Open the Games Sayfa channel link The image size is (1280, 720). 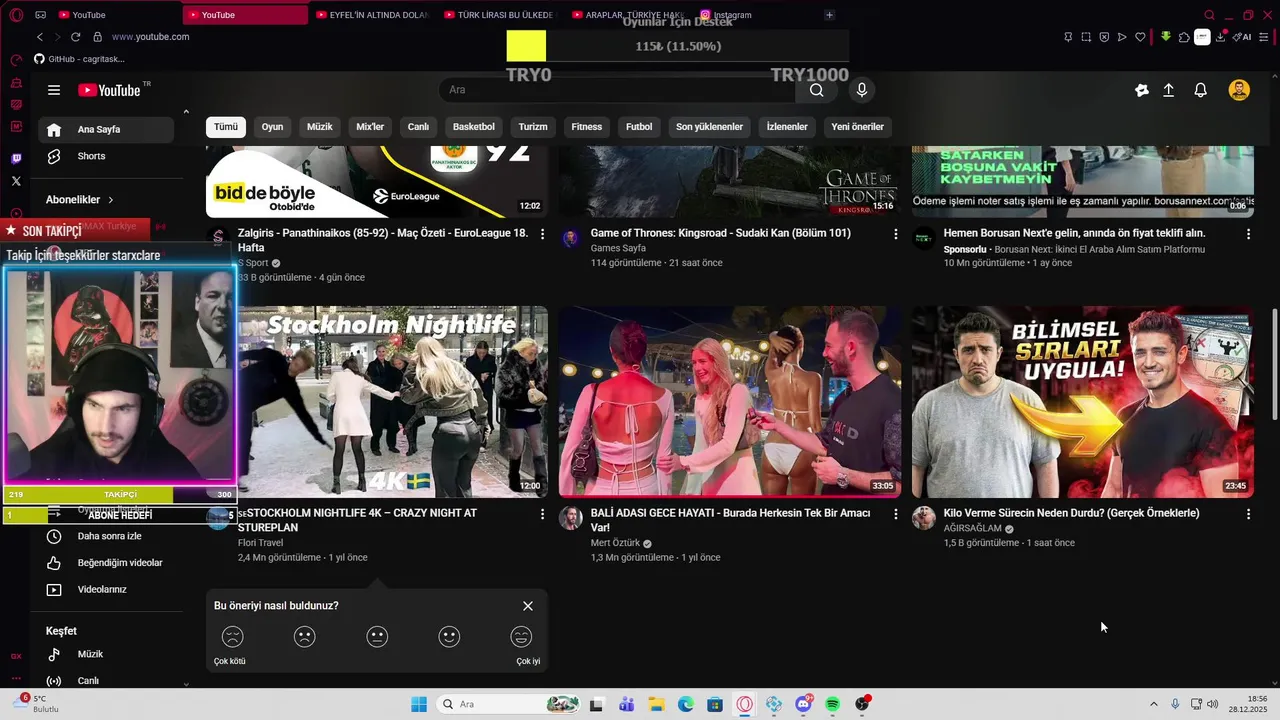click(x=618, y=248)
